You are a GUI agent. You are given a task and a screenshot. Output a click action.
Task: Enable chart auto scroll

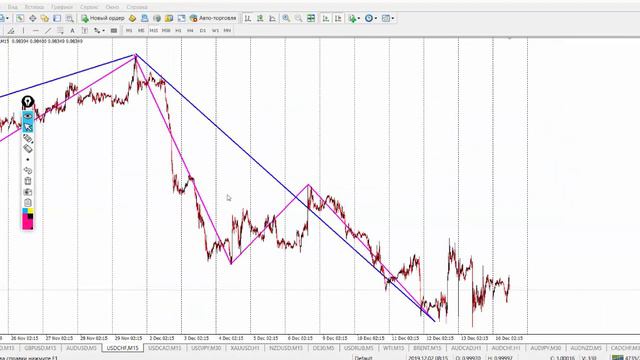click(x=326, y=18)
